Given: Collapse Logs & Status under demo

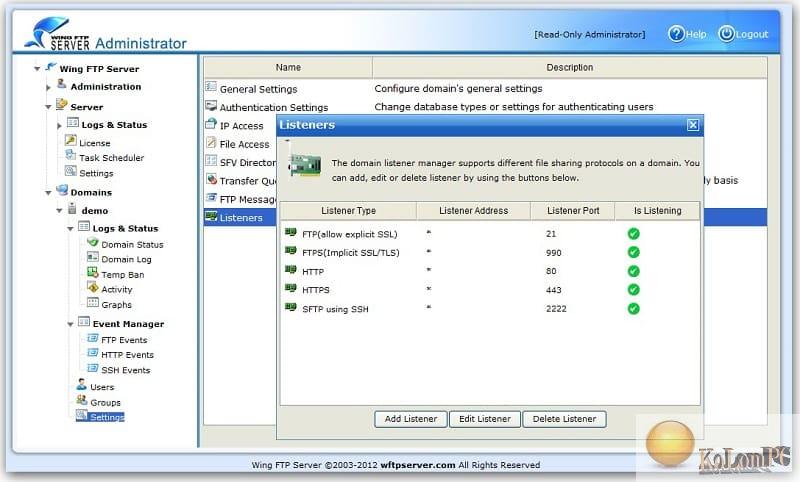Looking at the screenshot, I should pos(70,229).
